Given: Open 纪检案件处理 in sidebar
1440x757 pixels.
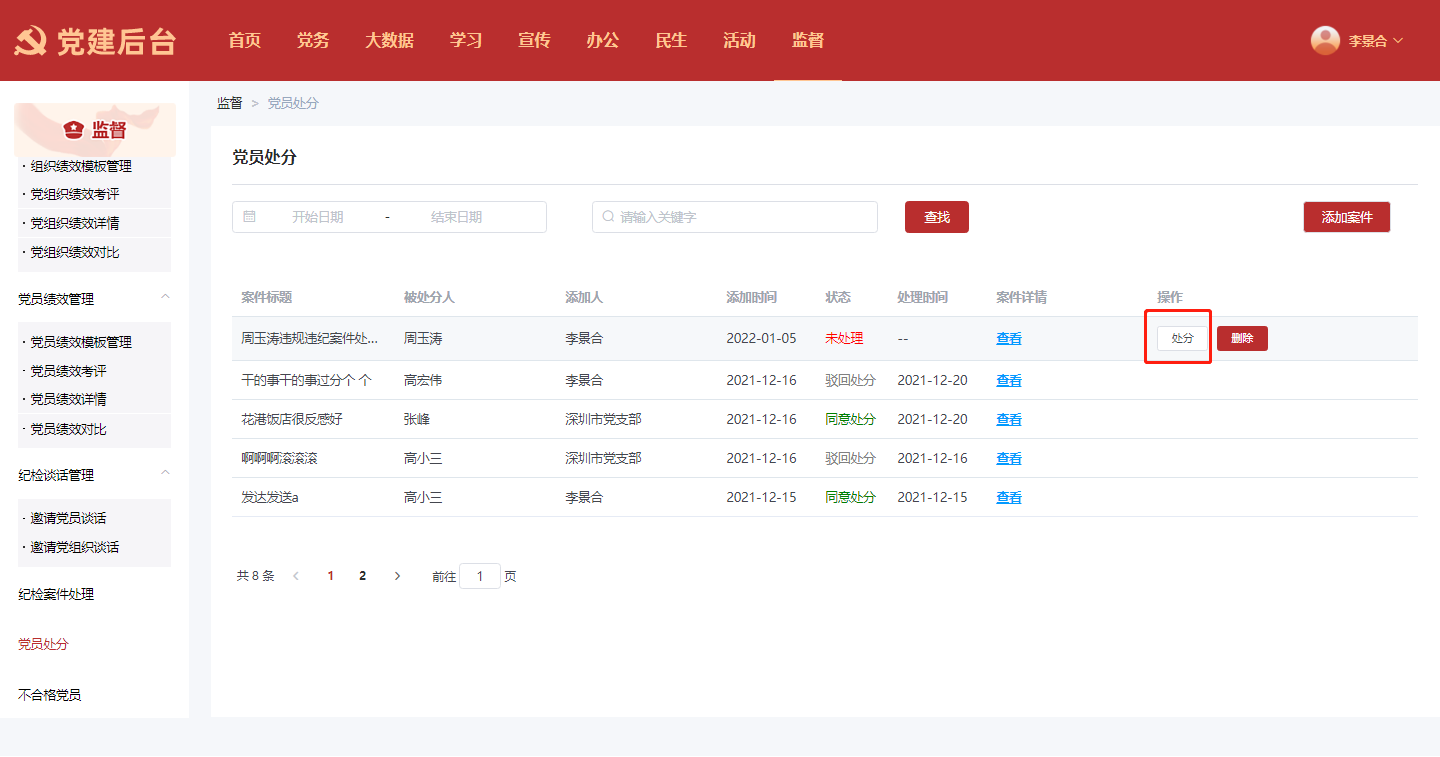Looking at the screenshot, I should [x=56, y=594].
